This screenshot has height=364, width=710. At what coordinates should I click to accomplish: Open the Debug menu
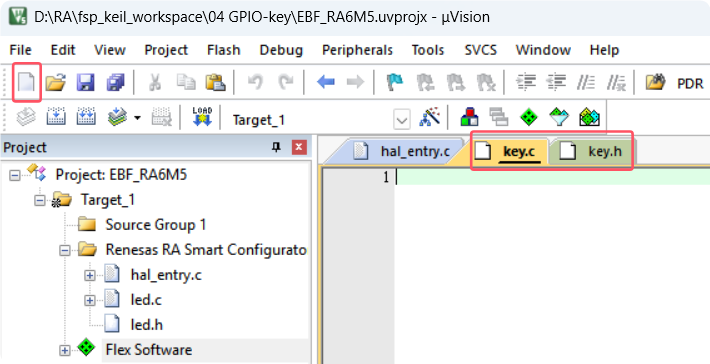tap(281, 50)
